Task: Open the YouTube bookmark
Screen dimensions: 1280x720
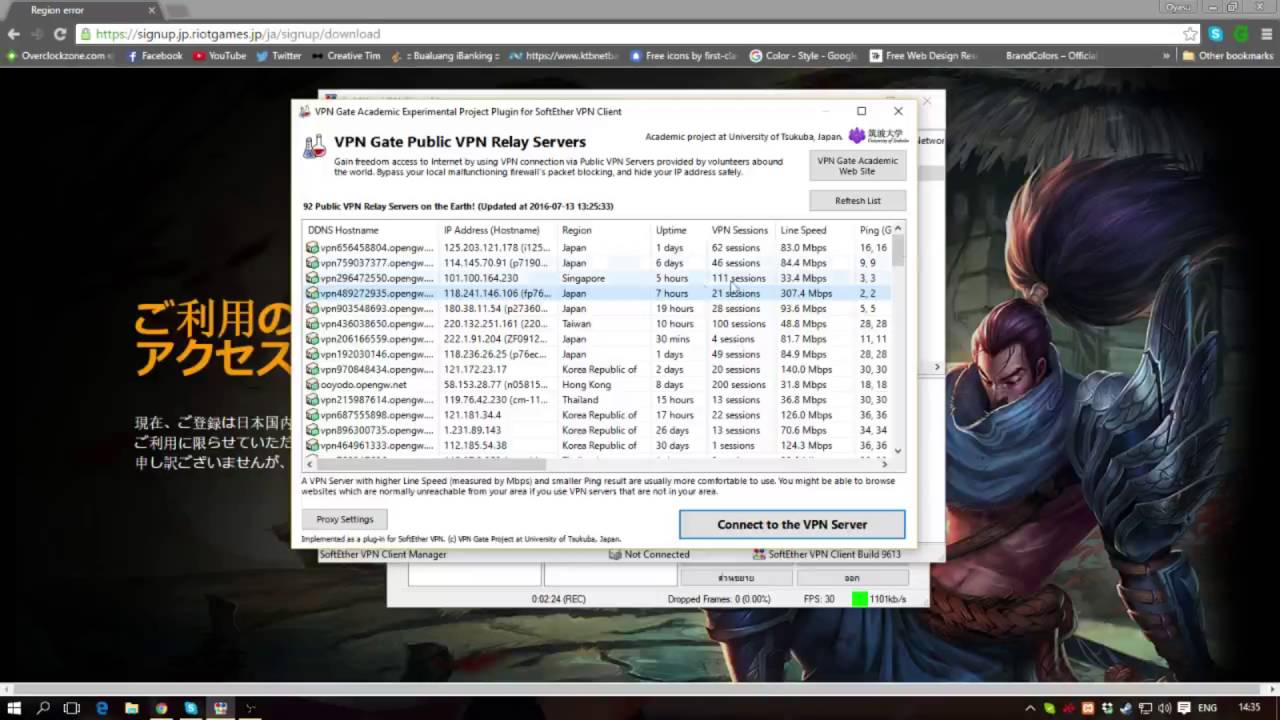Action: [x=219, y=56]
